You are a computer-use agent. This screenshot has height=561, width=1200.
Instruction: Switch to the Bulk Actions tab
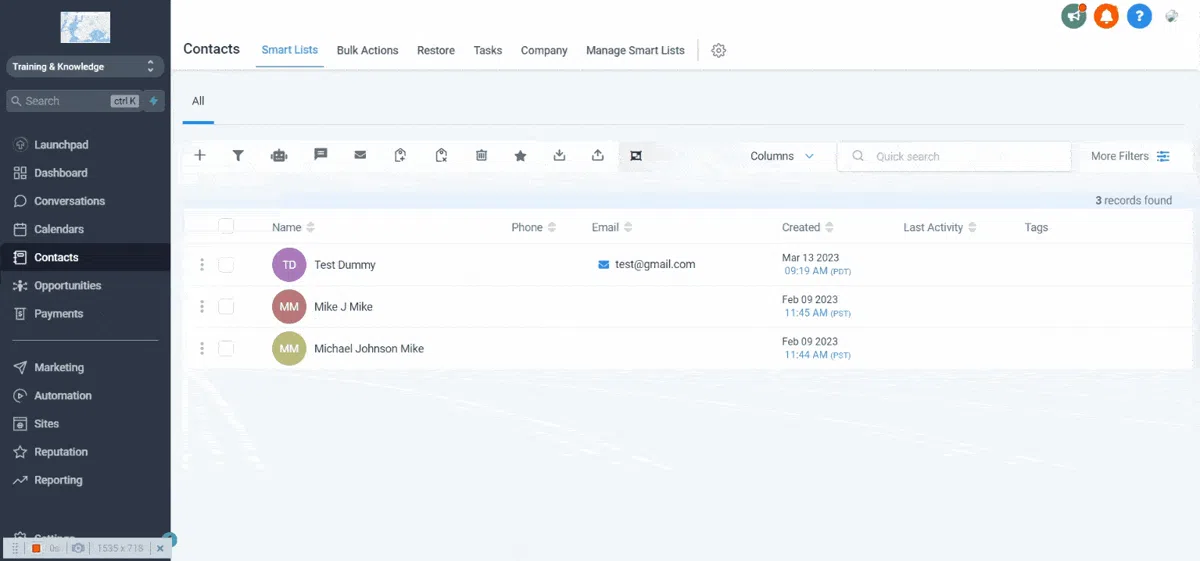pyautogui.click(x=367, y=50)
